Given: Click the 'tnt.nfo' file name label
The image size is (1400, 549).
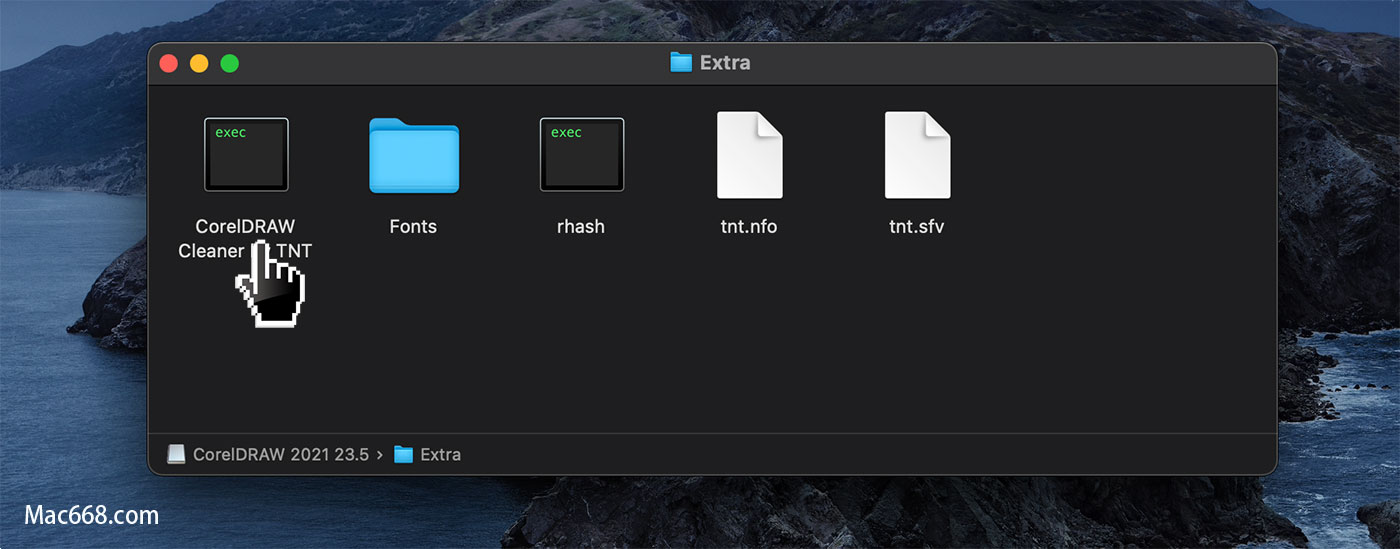Looking at the screenshot, I should click(749, 227).
